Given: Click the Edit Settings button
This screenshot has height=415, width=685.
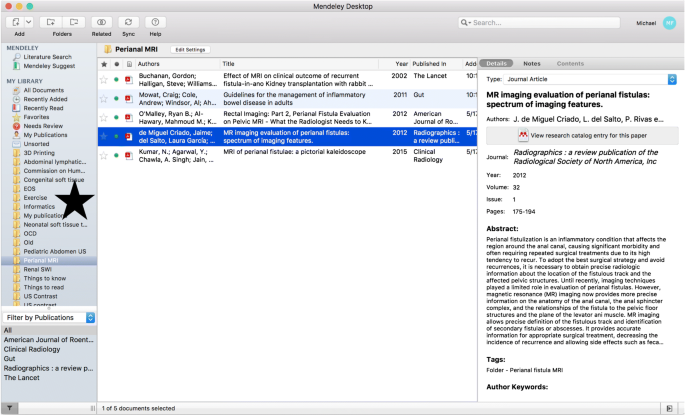Looking at the screenshot, I should 190,50.
